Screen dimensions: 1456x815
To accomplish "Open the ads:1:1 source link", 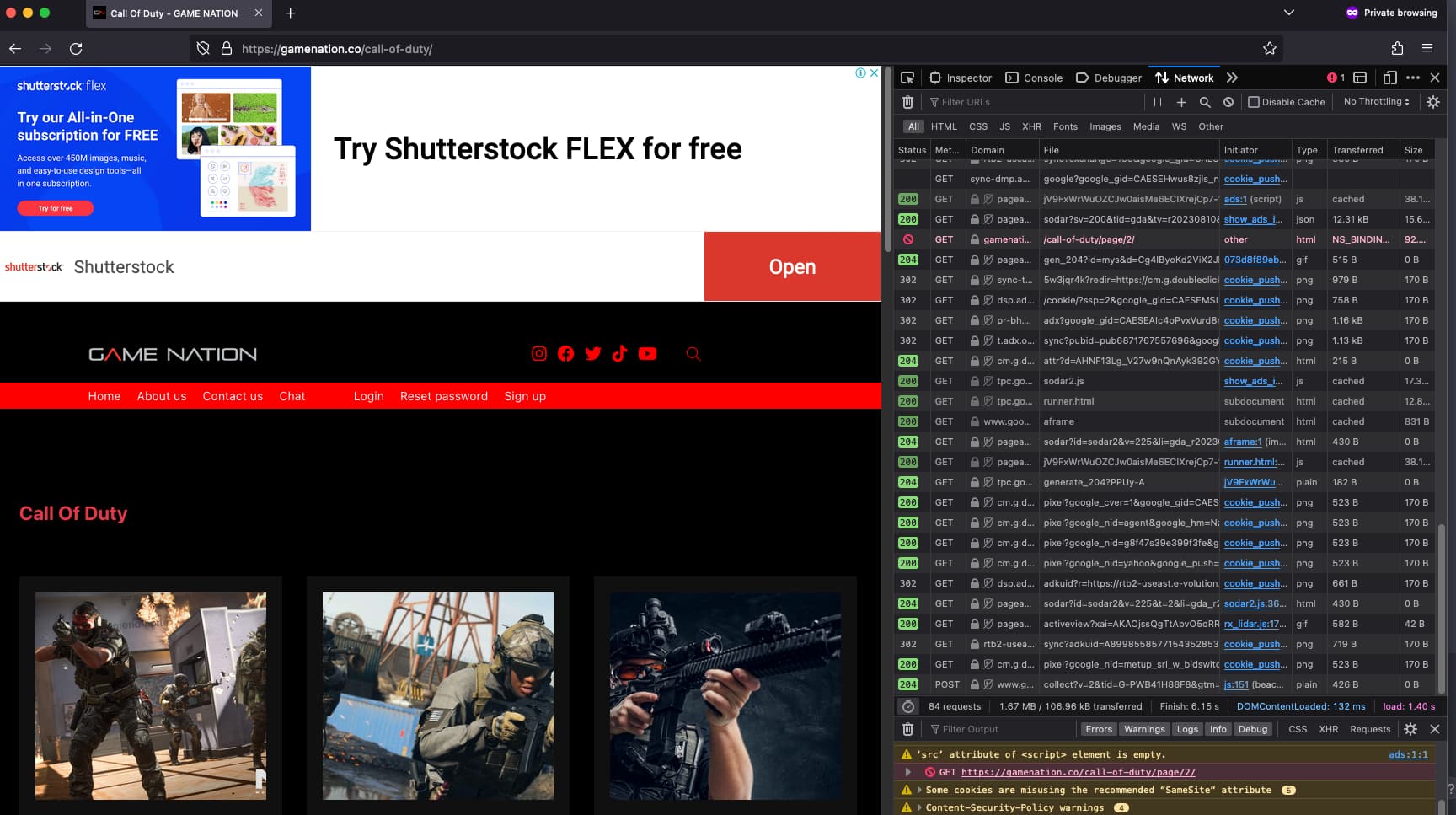I will (1408, 754).
